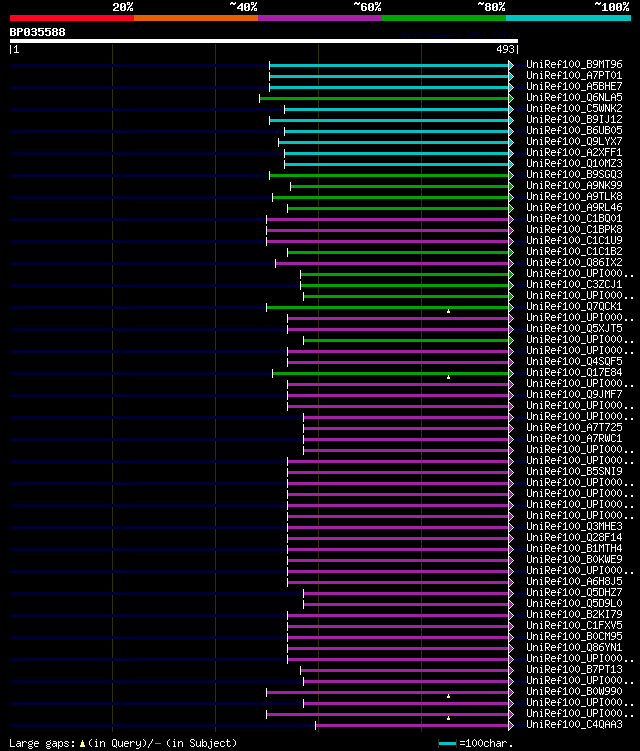Open hit UniRef100_B9IJ12
Screen dimensions: 640x751
[x=574, y=120]
